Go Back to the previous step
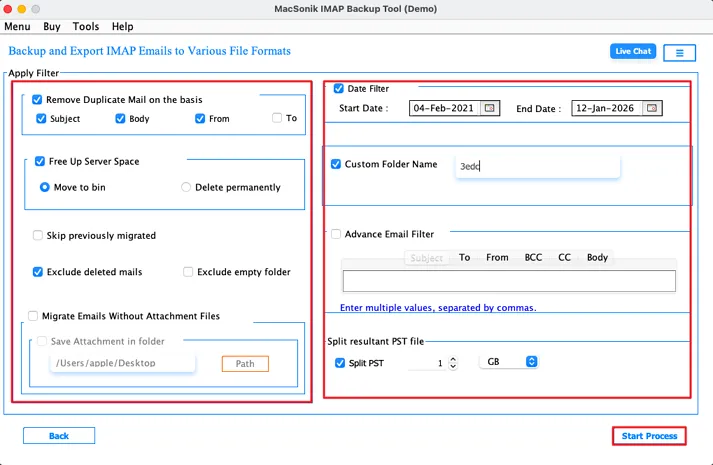Screen dimensions: 713x465 [59, 436]
